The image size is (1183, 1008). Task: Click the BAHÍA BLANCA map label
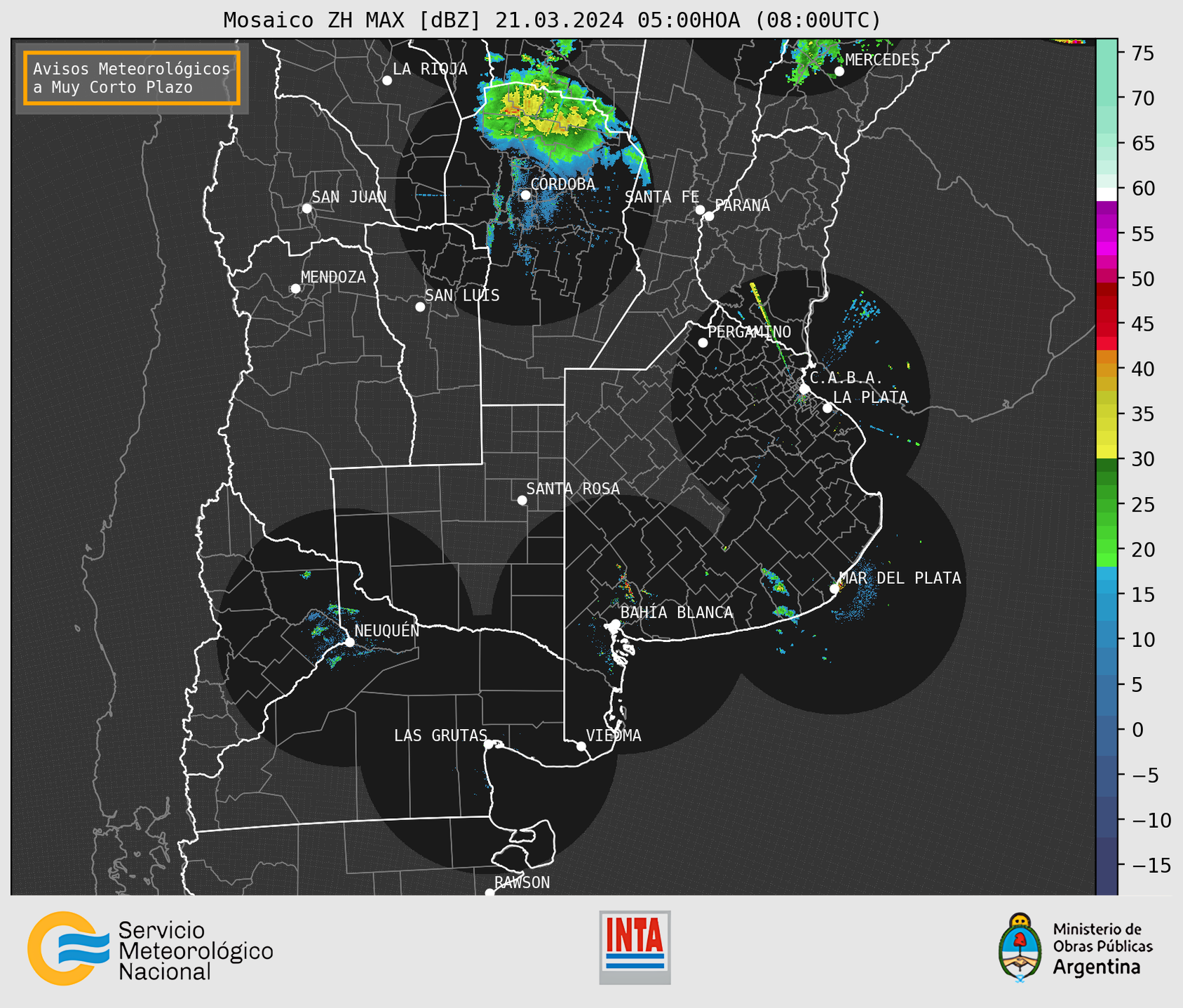(x=677, y=613)
